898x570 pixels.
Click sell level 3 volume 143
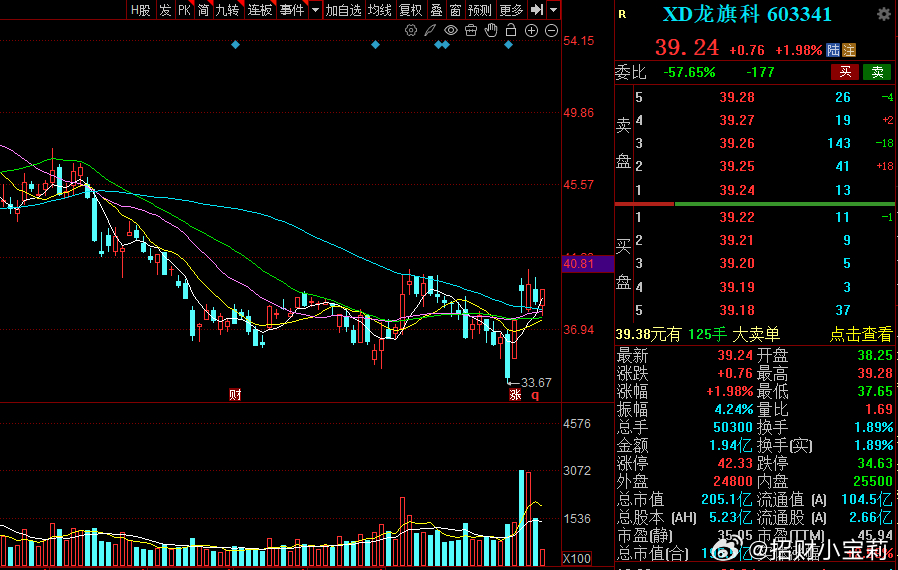839,143
